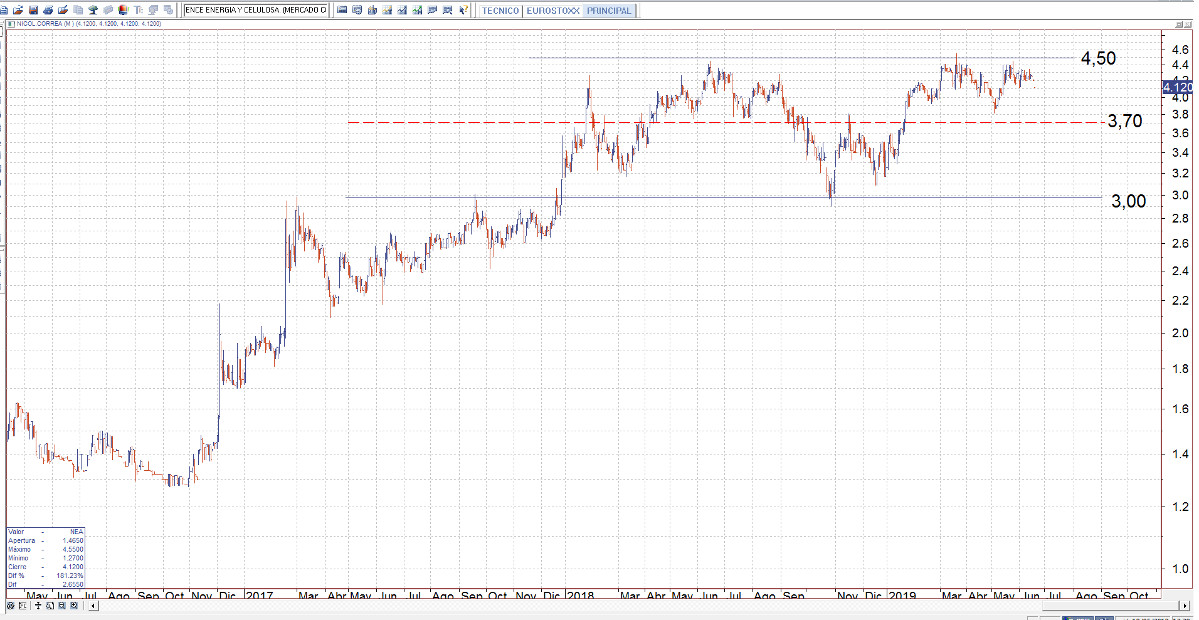The height and width of the screenshot is (620, 1199).
Task: Select the PRINCIPAL tab
Action: tap(611, 10)
